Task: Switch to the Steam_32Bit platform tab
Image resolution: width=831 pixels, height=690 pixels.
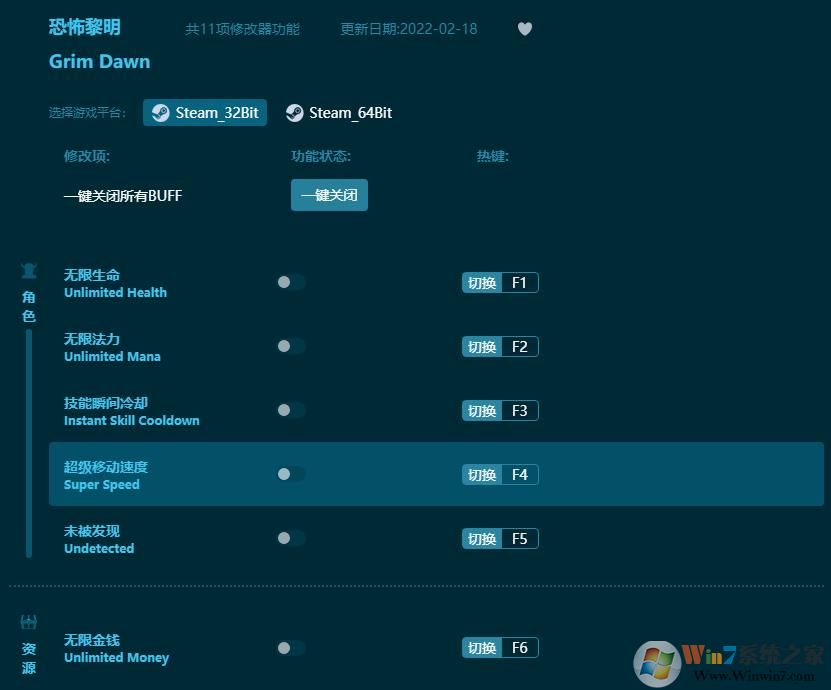Action: pyautogui.click(x=204, y=113)
